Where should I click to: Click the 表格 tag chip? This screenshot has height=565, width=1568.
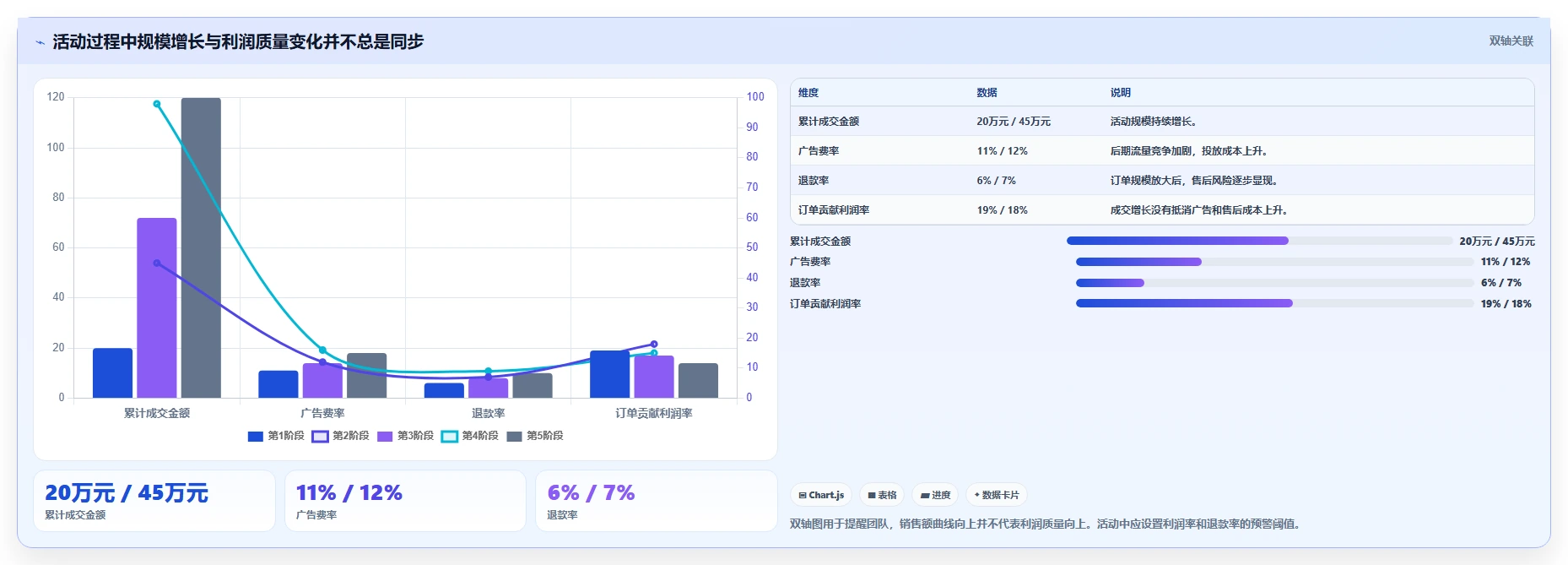point(882,495)
